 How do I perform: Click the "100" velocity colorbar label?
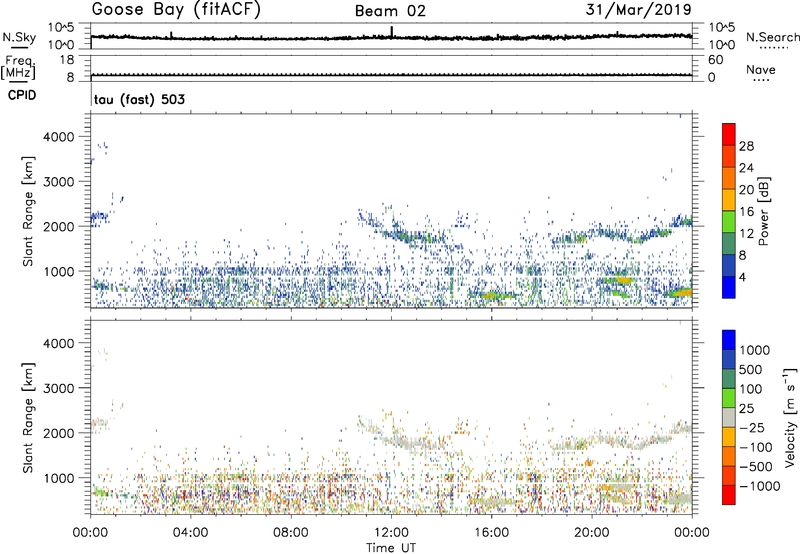(750, 389)
